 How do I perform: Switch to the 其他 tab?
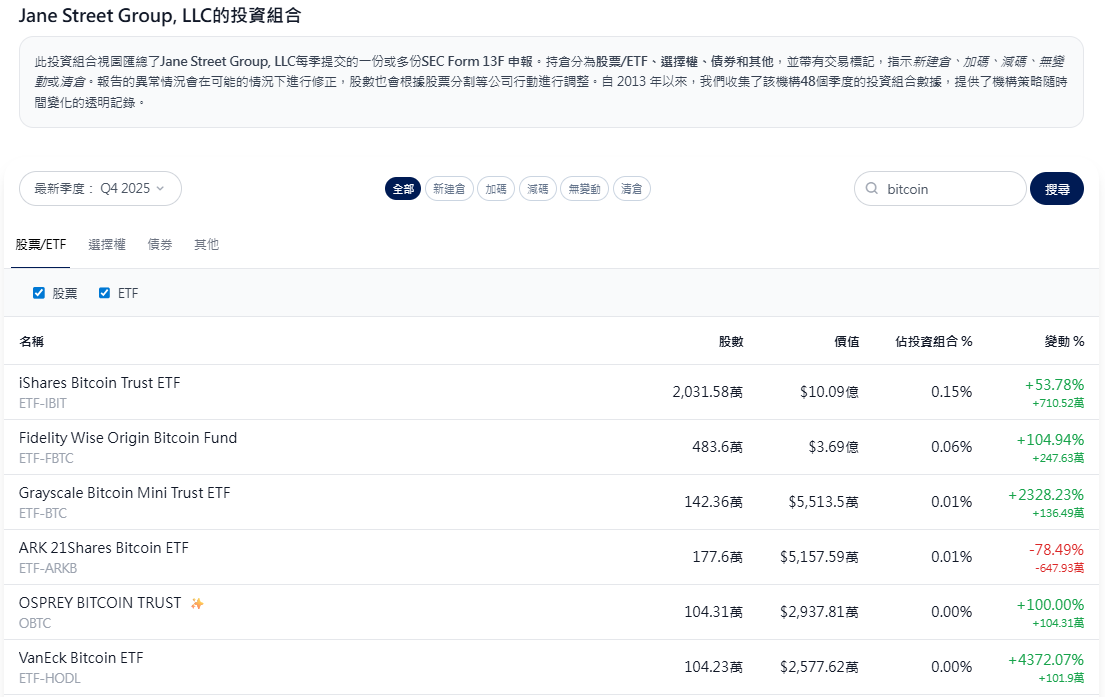click(x=206, y=245)
